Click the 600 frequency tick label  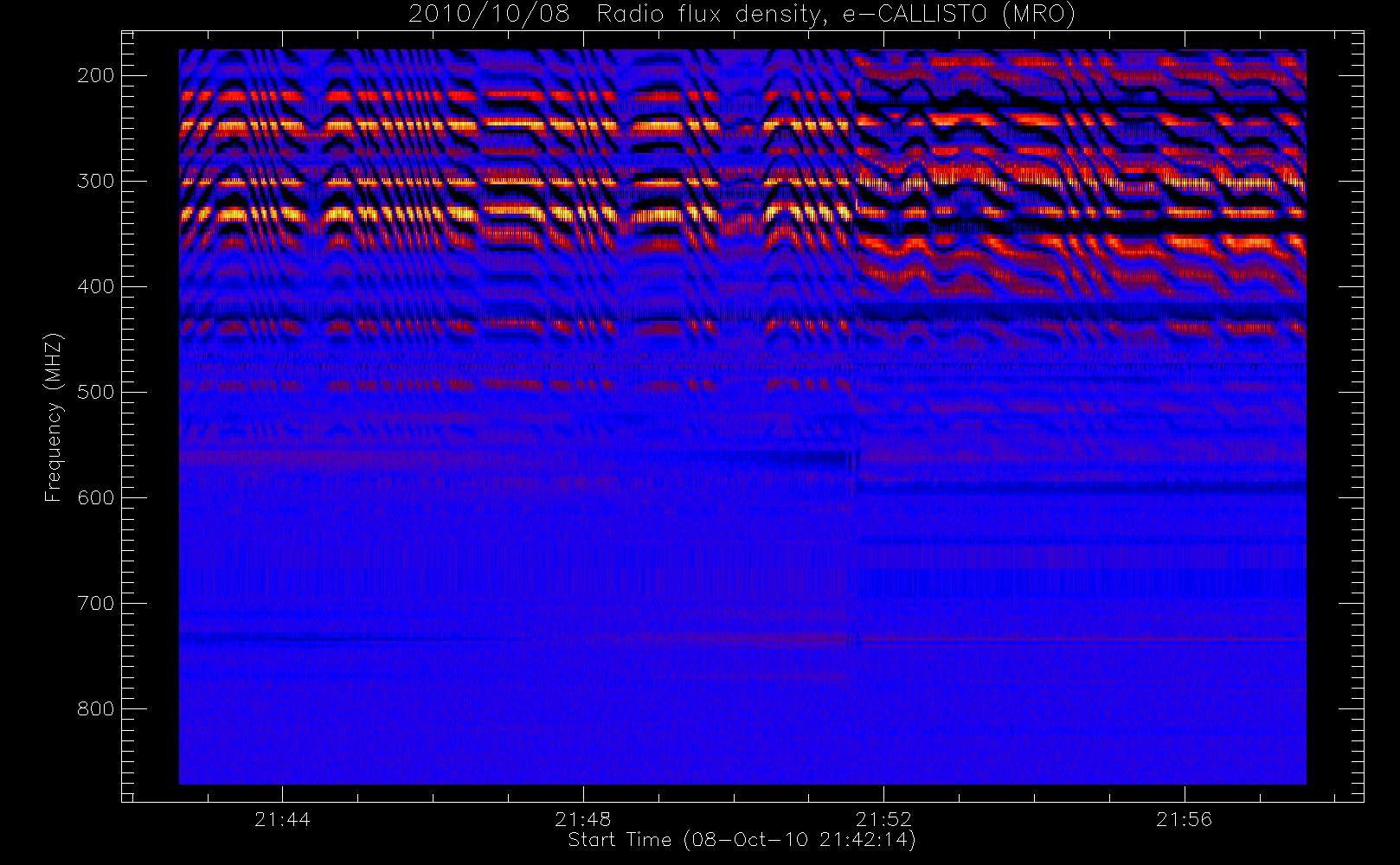(x=96, y=497)
